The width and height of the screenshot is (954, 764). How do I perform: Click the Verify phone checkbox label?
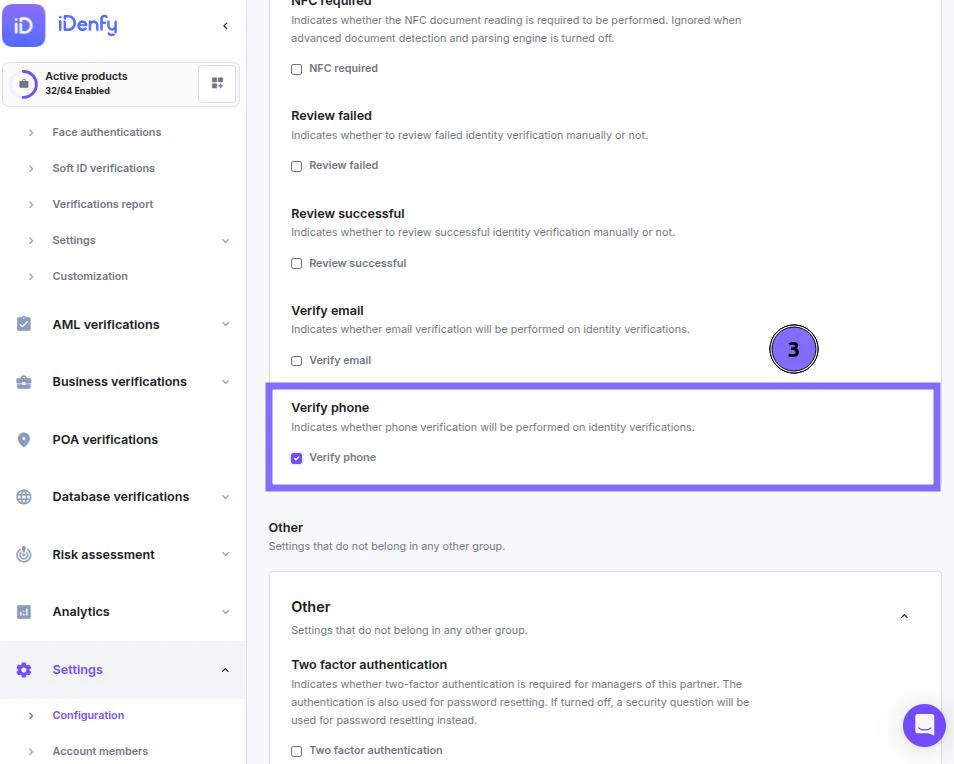(x=343, y=457)
